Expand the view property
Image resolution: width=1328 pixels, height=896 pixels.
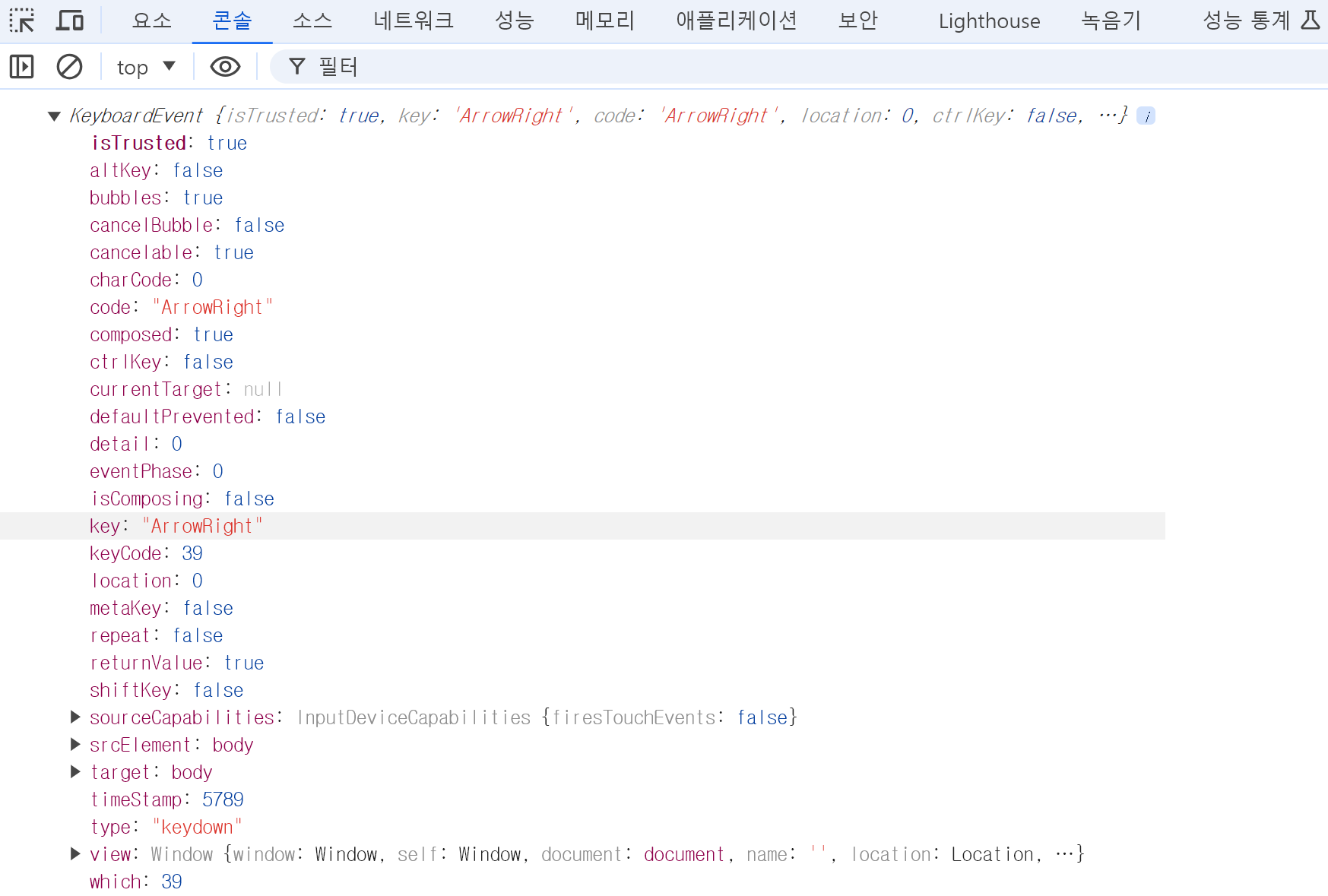[74, 853]
